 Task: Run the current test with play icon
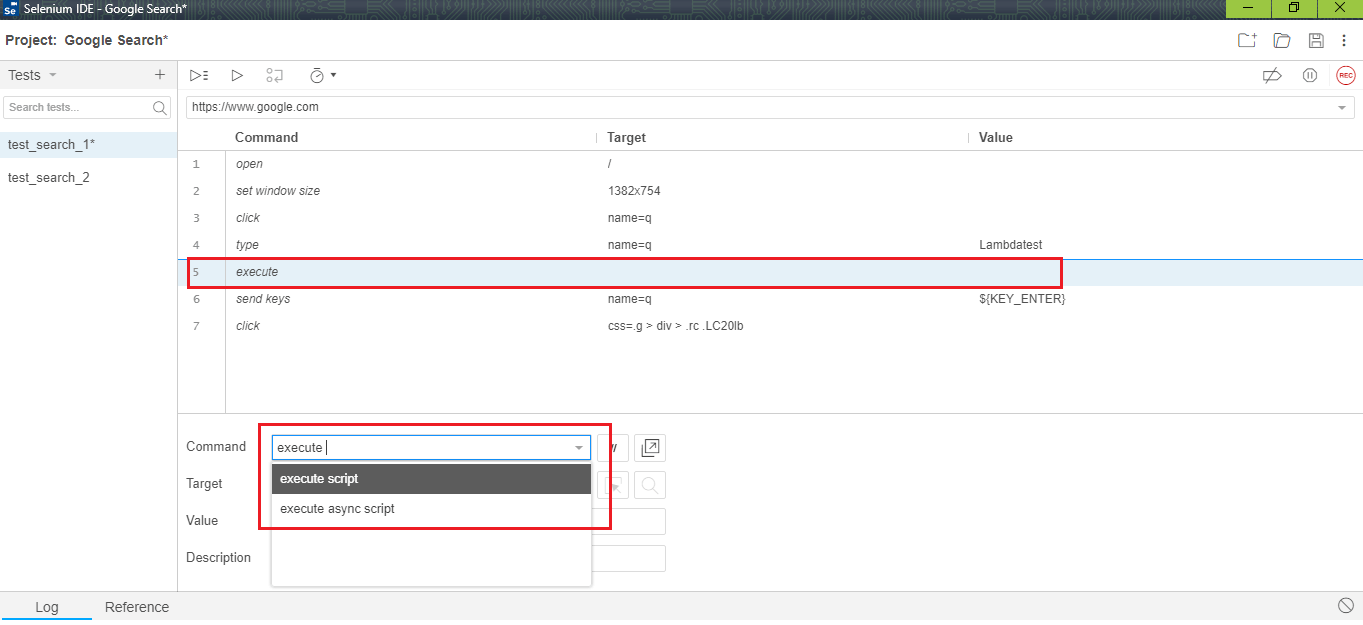[x=237, y=75]
